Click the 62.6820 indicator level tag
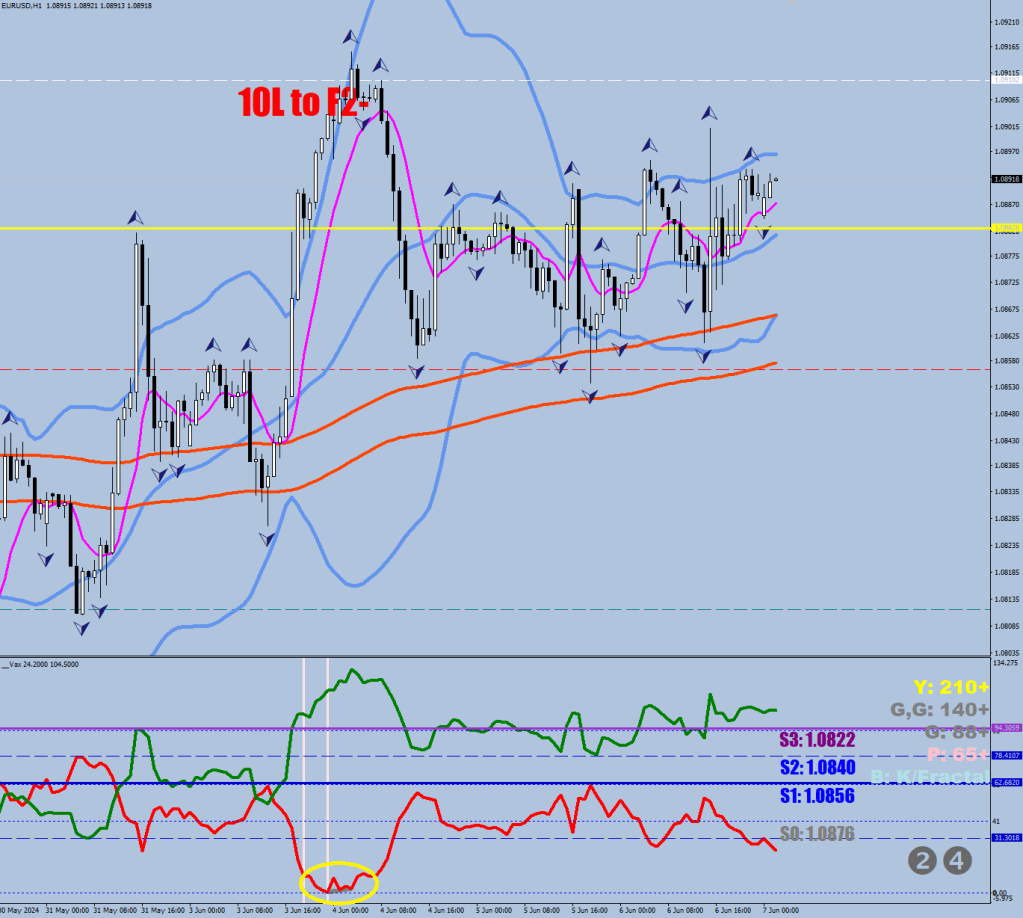The height and width of the screenshot is (918, 1023). click(x=1005, y=783)
